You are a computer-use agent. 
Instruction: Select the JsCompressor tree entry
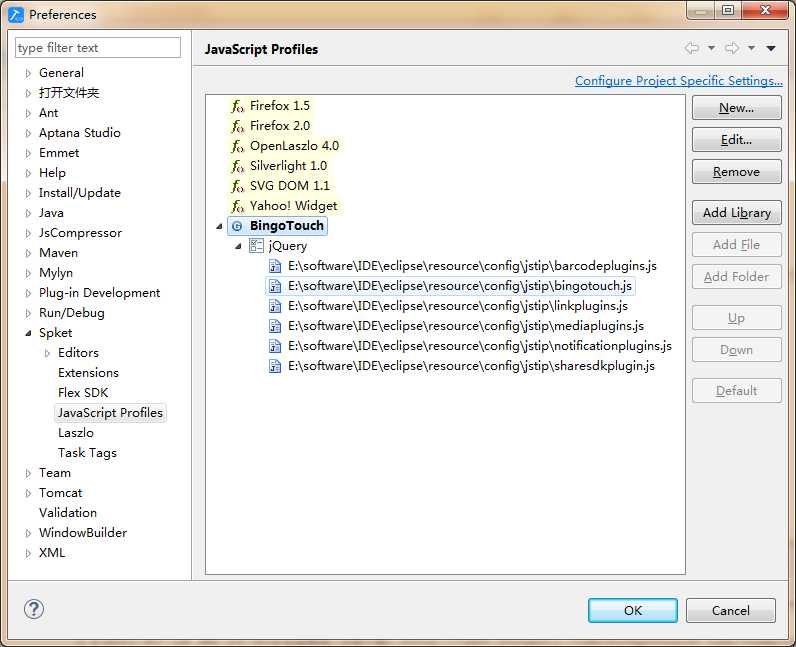tap(80, 233)
